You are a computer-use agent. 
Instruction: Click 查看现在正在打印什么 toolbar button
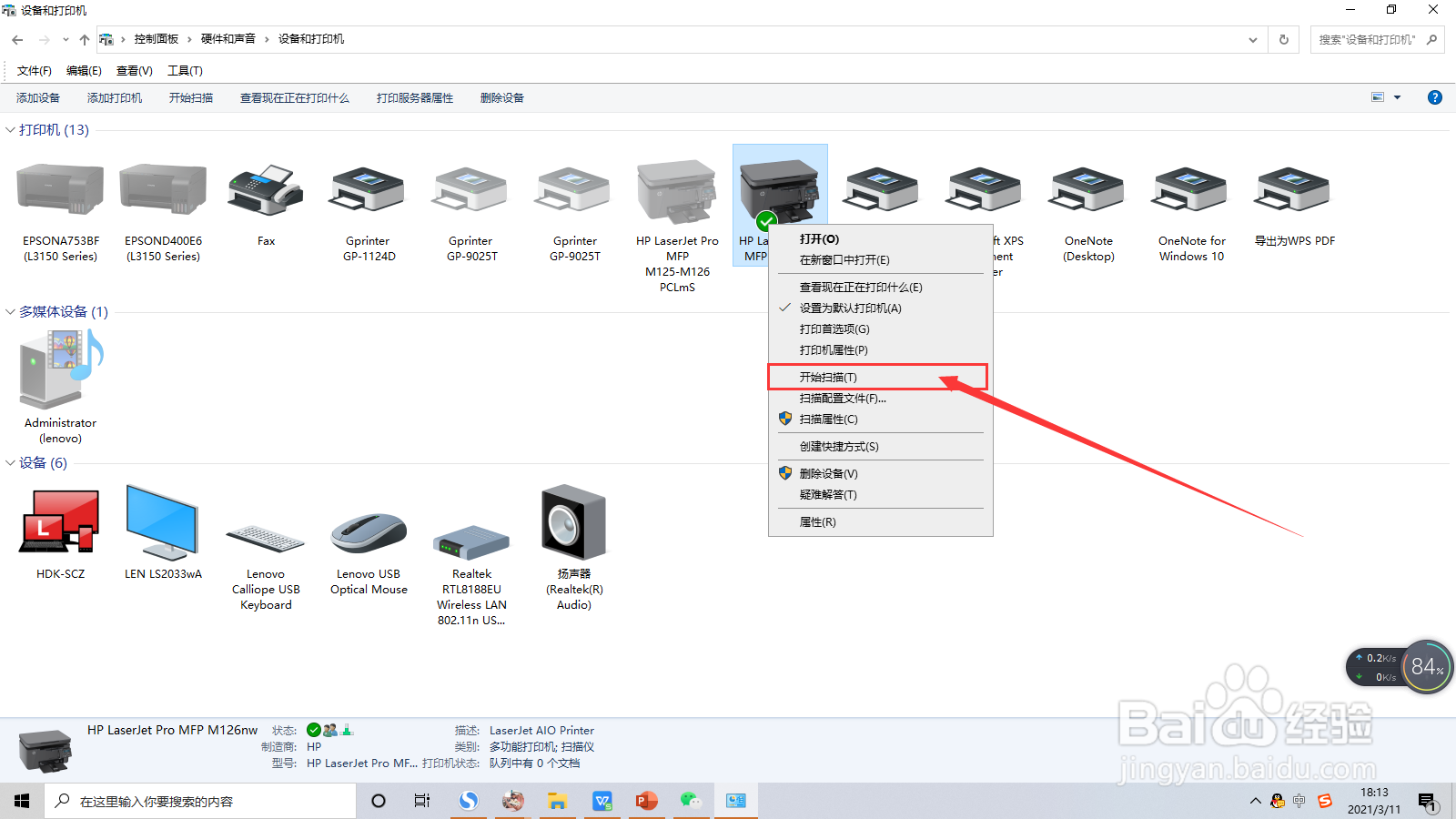[x=295, y=97]
